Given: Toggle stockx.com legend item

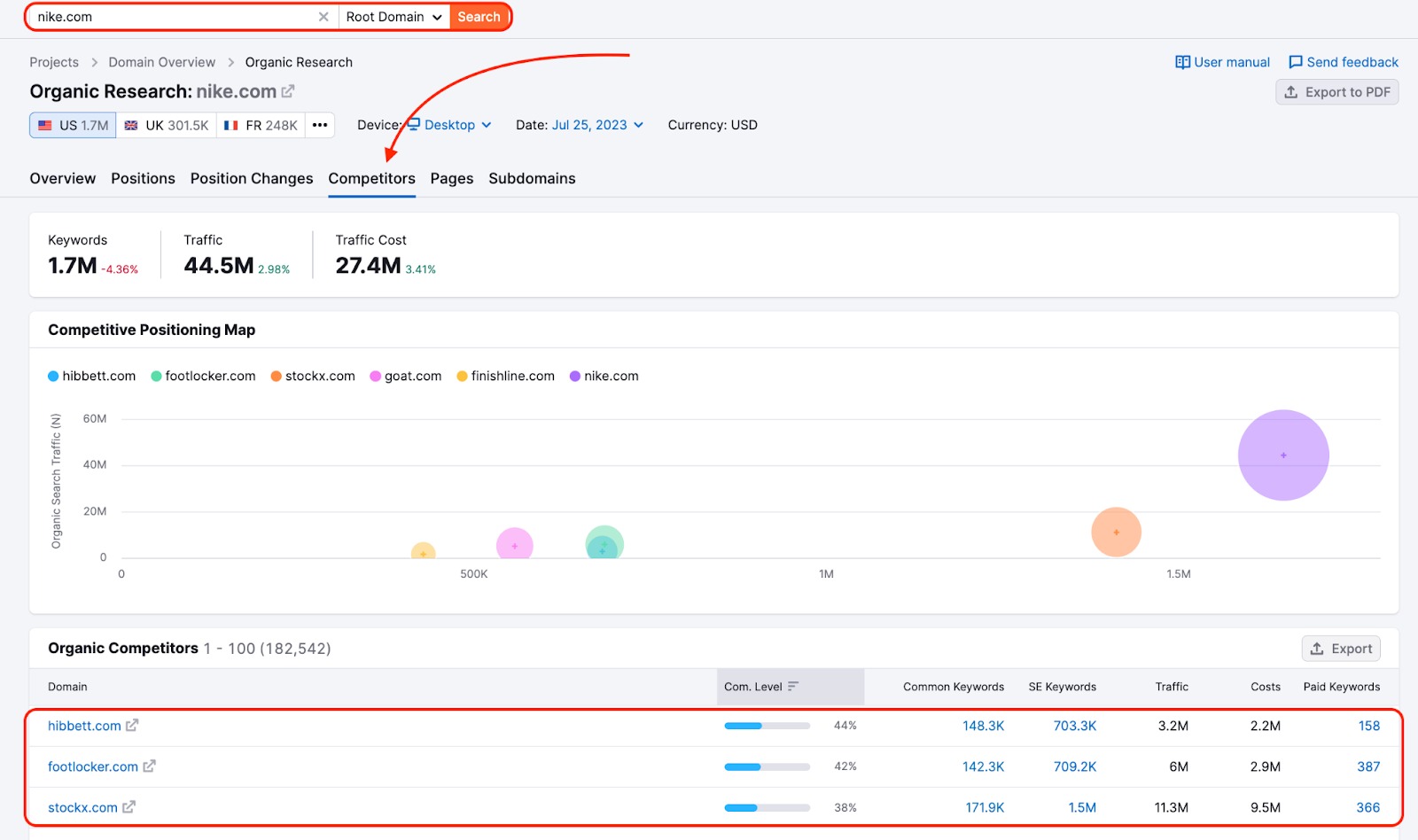Looking at the screenshot, I should (x=313, y=376).
